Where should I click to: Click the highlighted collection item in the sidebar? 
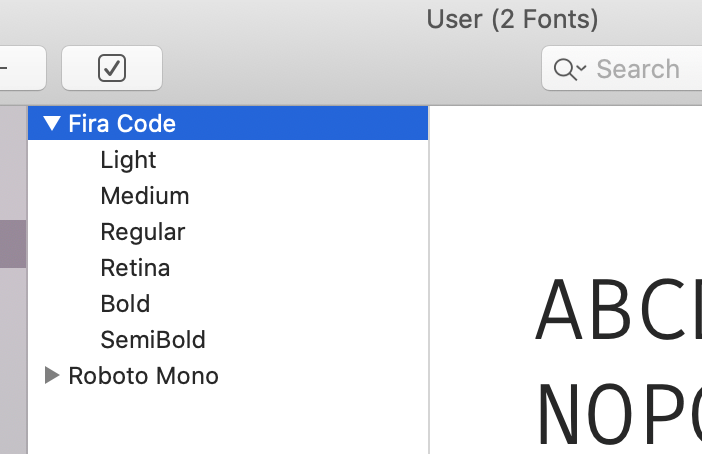13,244
